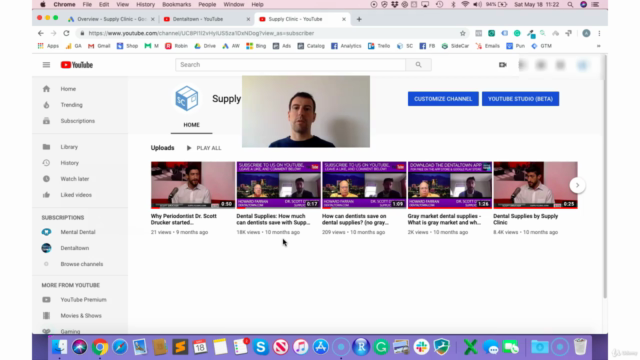Open the Catalog bookmark
Viewport: 640px width, 360px height.
point(311,46)
